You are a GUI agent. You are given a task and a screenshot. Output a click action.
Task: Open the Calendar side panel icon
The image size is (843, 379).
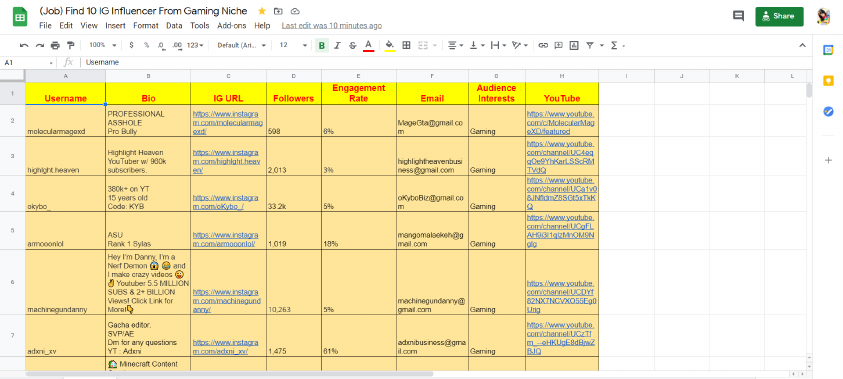coord(828,50)
